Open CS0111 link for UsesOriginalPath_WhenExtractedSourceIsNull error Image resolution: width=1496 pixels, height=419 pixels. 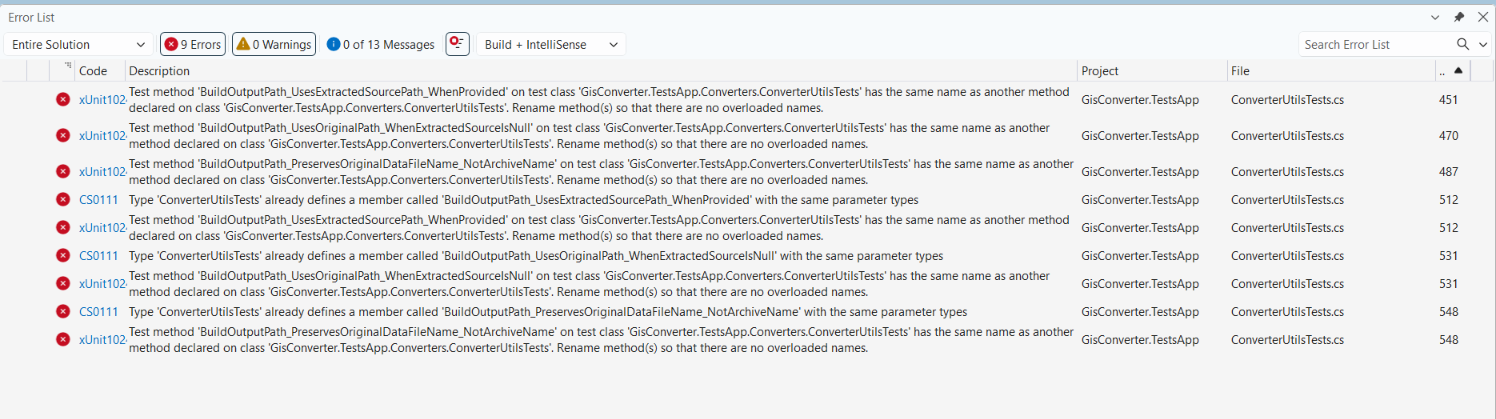coord(98,256)
